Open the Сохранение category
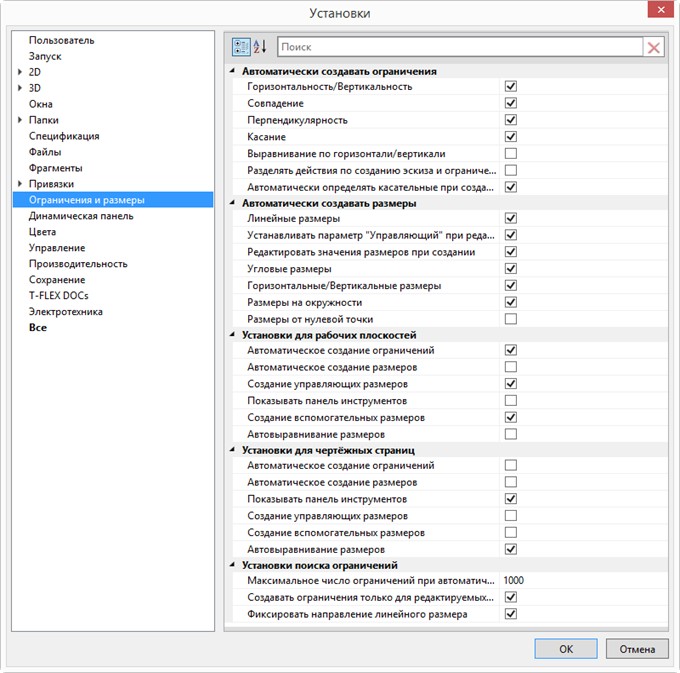680x673 pixels. pyautogui.click(x=57, y=280)
